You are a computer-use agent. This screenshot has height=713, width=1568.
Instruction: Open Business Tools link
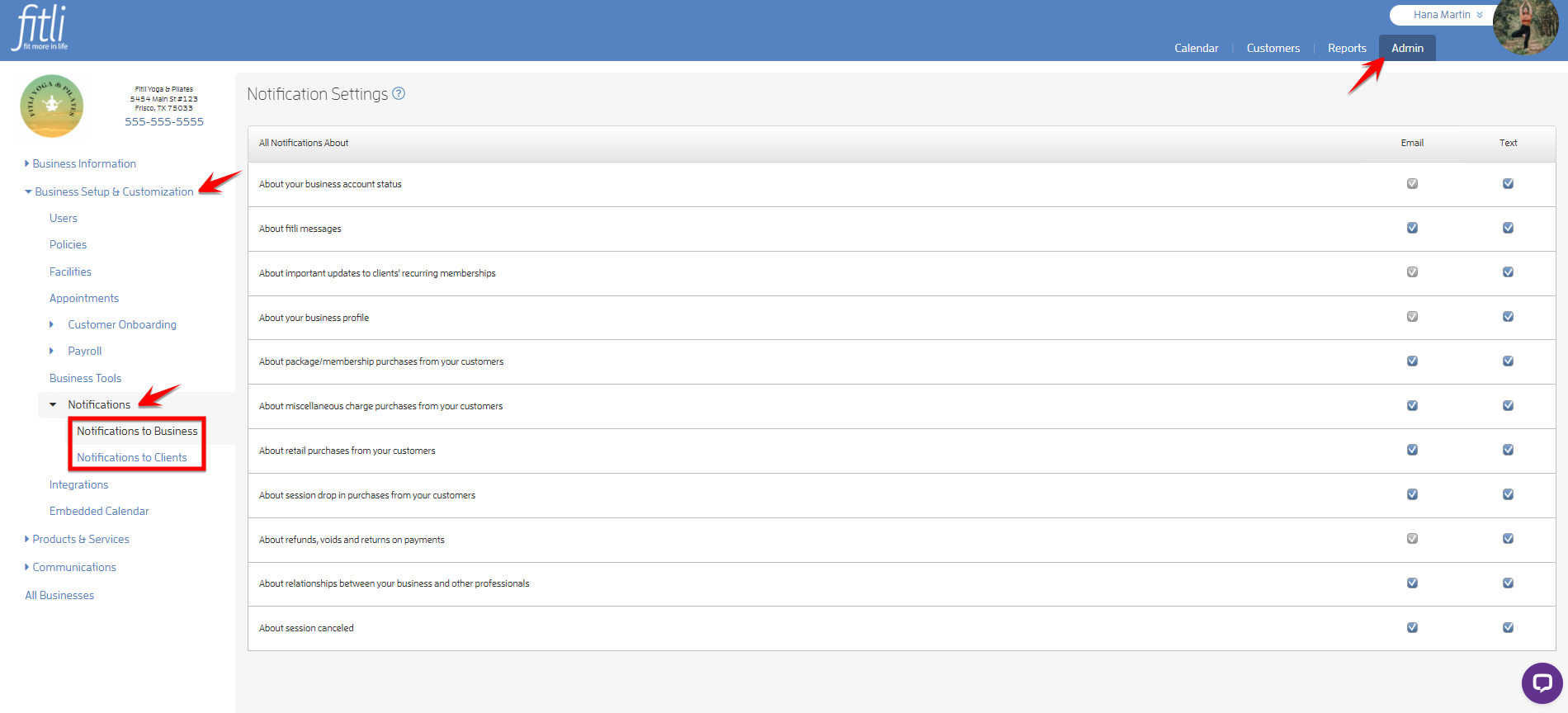[85, 378]
